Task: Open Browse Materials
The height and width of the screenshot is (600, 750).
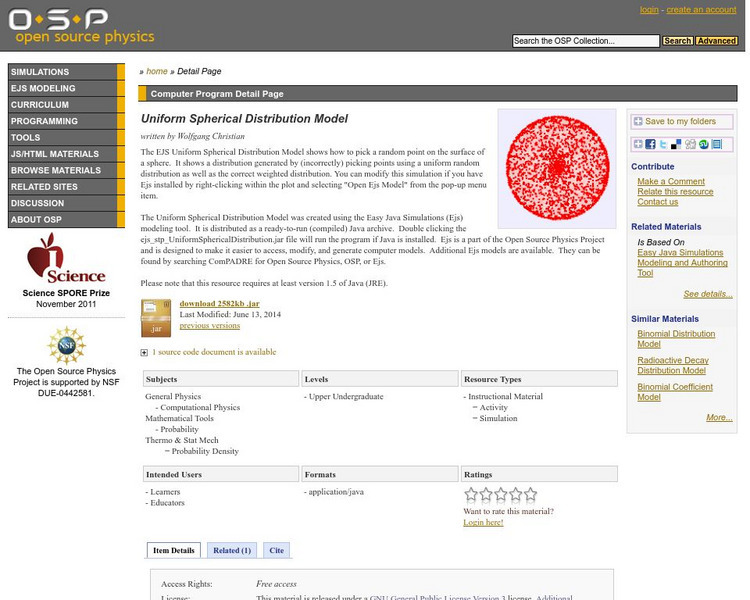Action: (x=66, y=170)
